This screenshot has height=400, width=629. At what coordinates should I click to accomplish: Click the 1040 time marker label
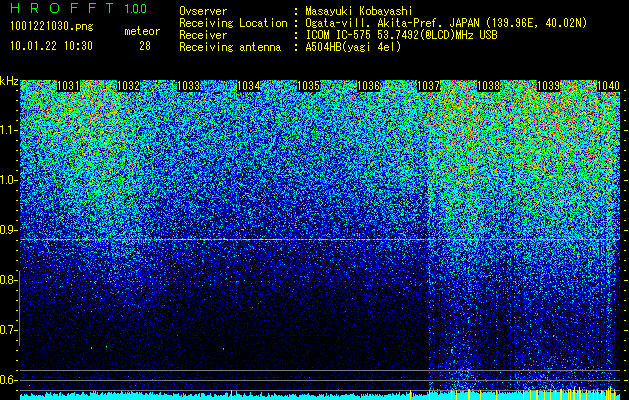[609, 86]
